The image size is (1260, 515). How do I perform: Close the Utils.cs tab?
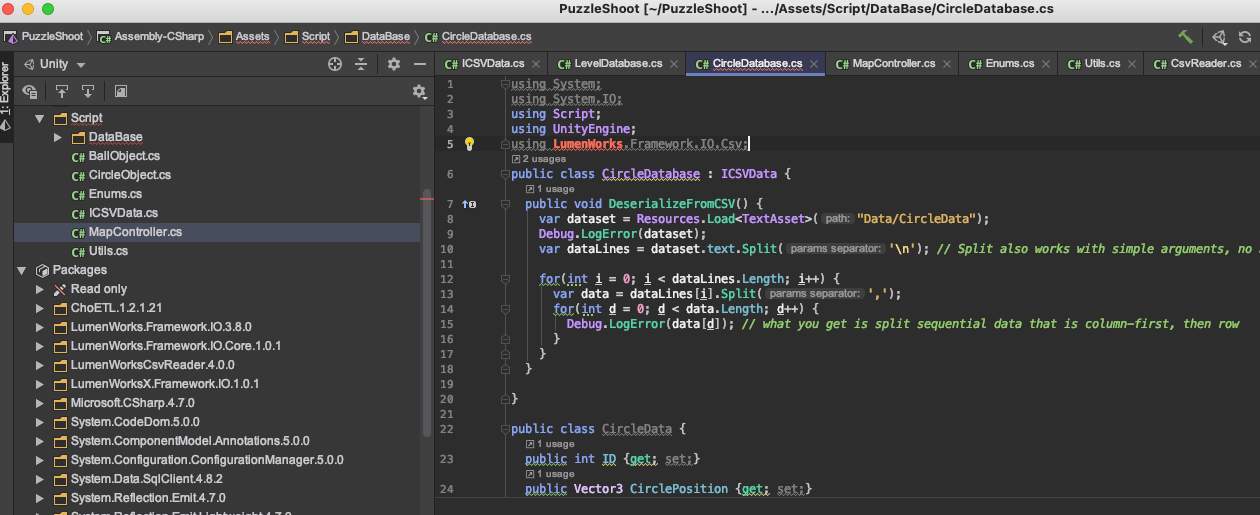[x=1131, y=64]
